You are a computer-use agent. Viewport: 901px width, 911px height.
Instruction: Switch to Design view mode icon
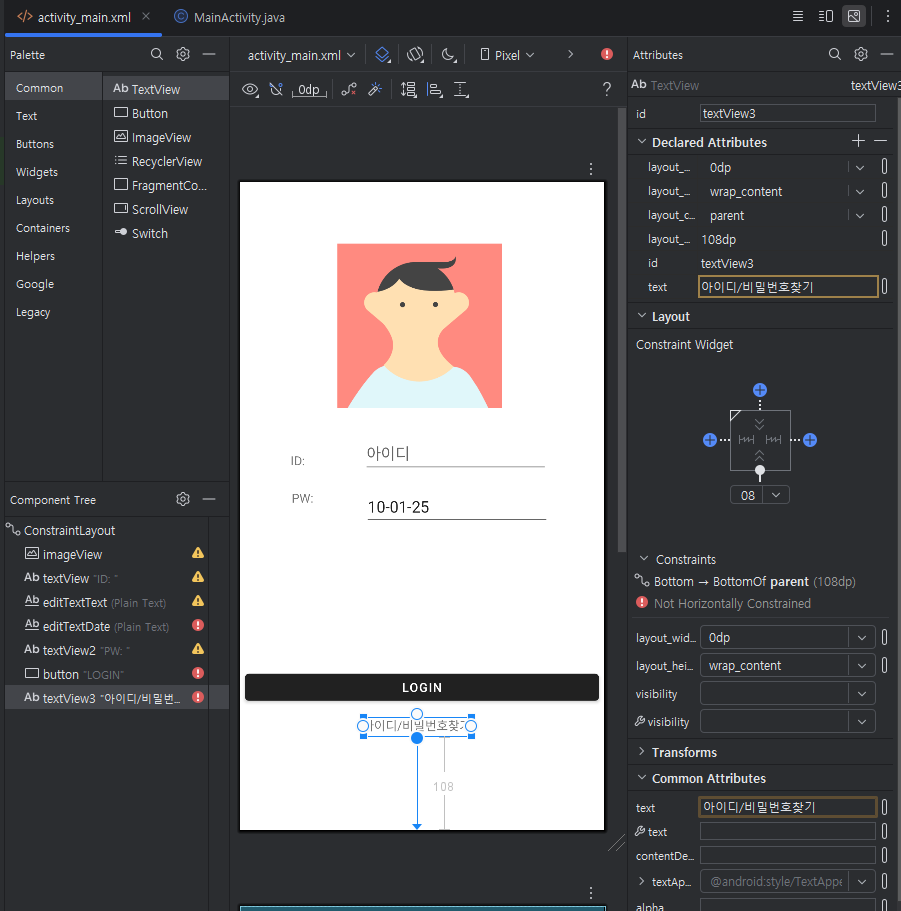tap(854, 16)
